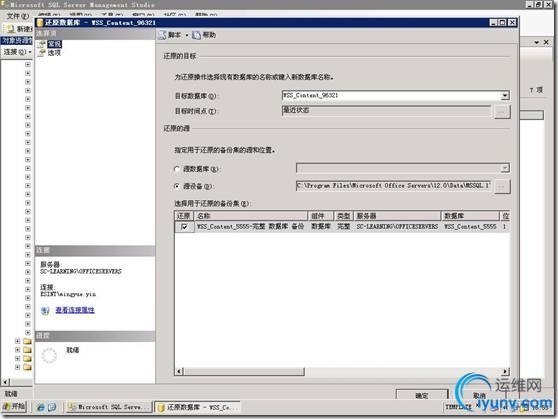Open the Object Explorer pane position dropdown arrow
558x419 pixels.
537,42
